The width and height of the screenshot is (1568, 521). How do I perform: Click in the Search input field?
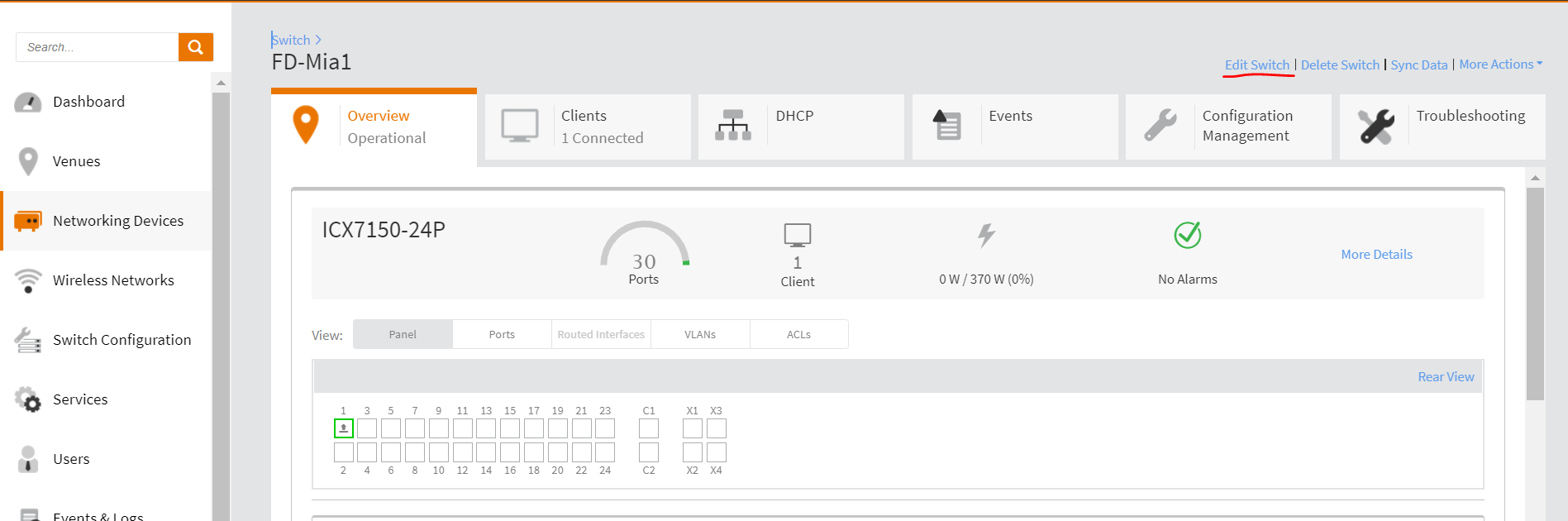(x=98, y=47)
